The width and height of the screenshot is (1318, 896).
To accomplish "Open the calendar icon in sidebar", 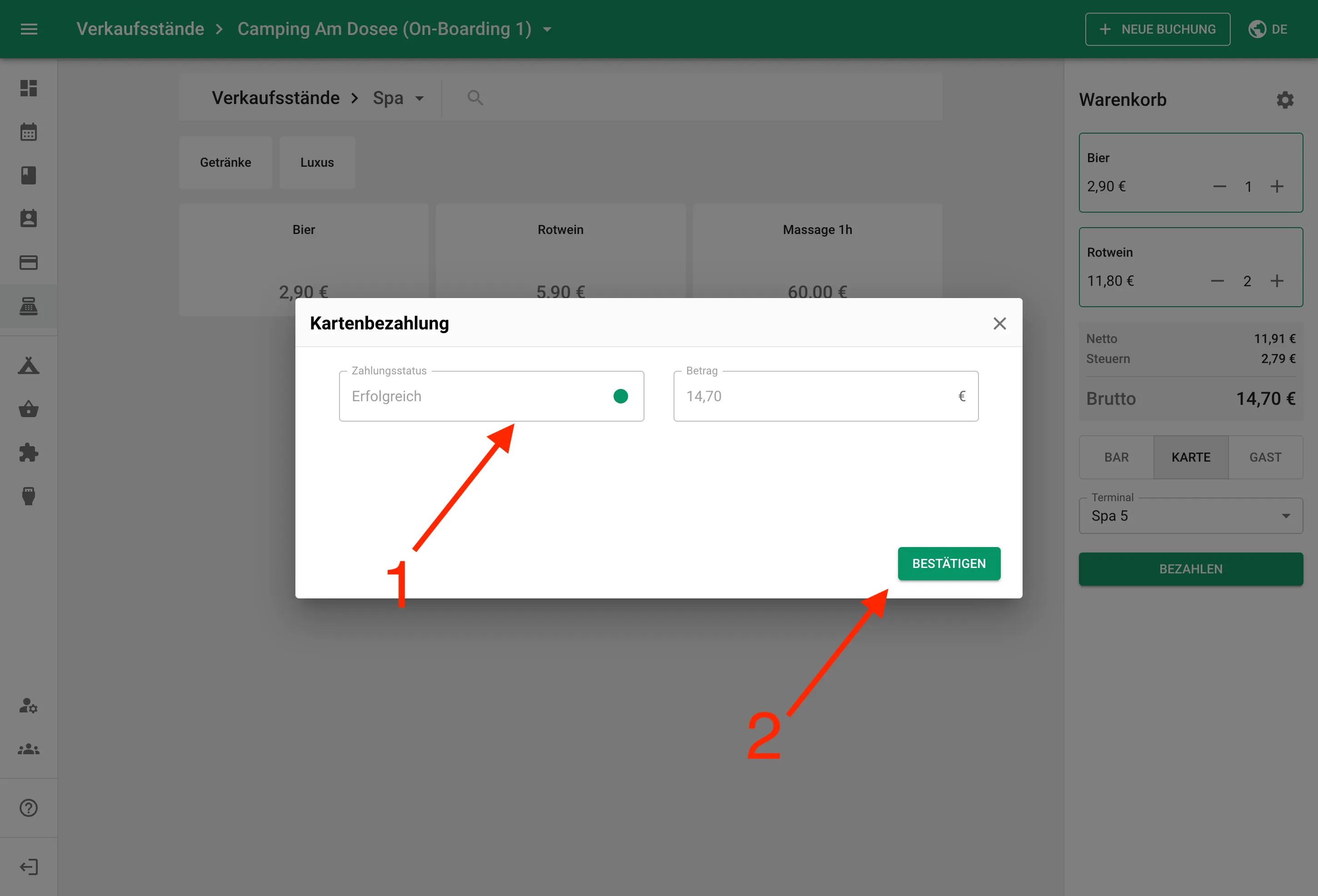I will tap(28, 132).
